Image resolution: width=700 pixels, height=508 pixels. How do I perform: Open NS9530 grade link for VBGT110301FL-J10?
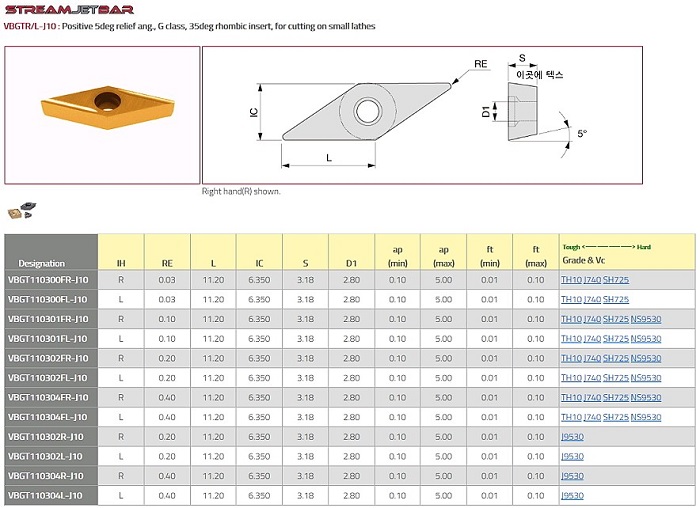point(646,339)
